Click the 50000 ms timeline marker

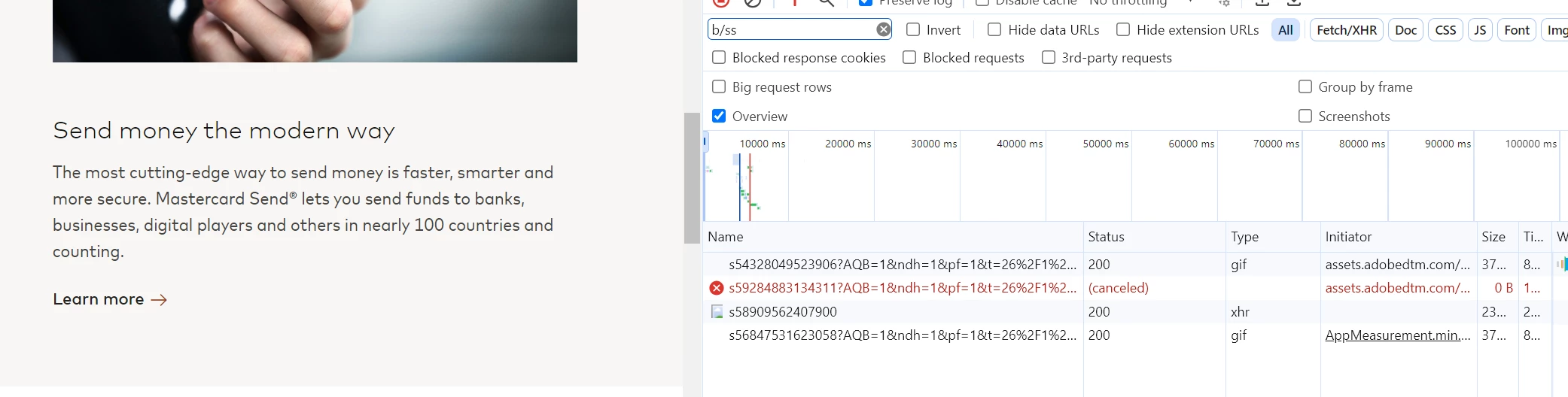pos(1105,144)
